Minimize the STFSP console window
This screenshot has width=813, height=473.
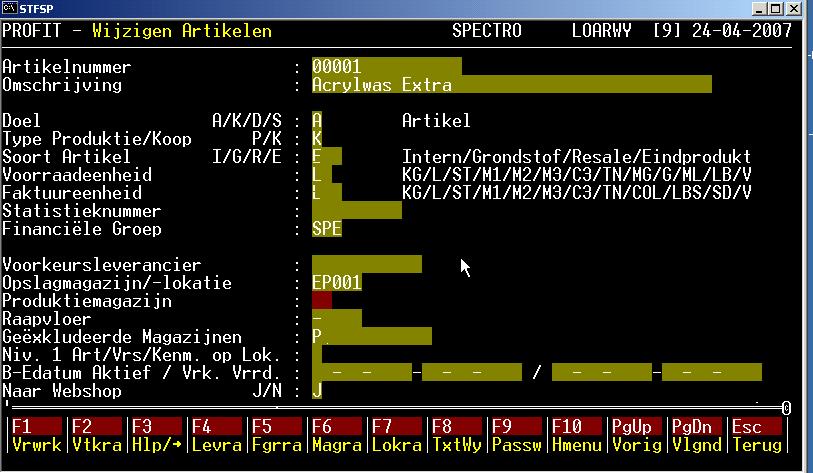[759, 8]
